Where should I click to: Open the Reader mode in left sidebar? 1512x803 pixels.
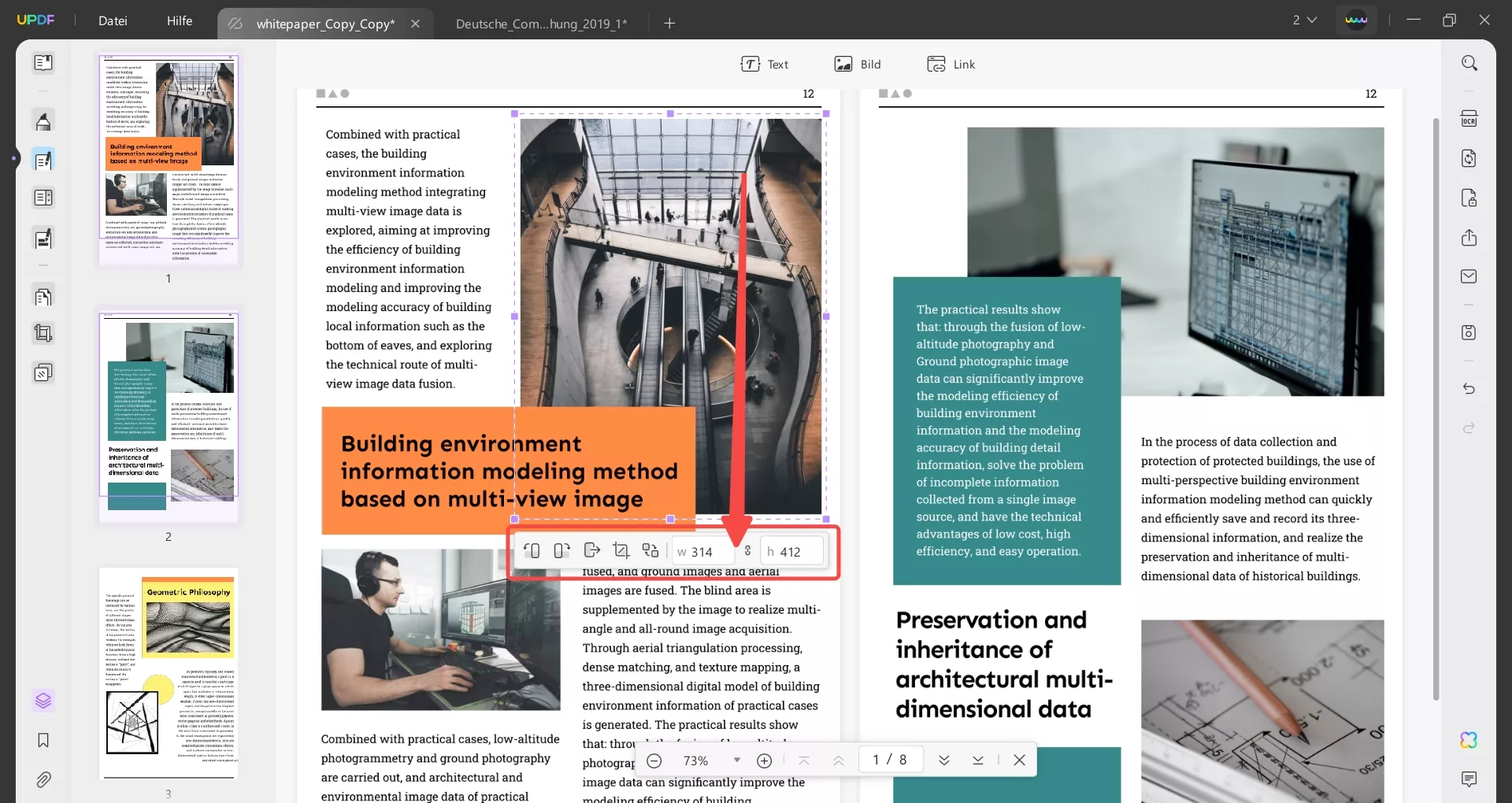pos(43,62)
